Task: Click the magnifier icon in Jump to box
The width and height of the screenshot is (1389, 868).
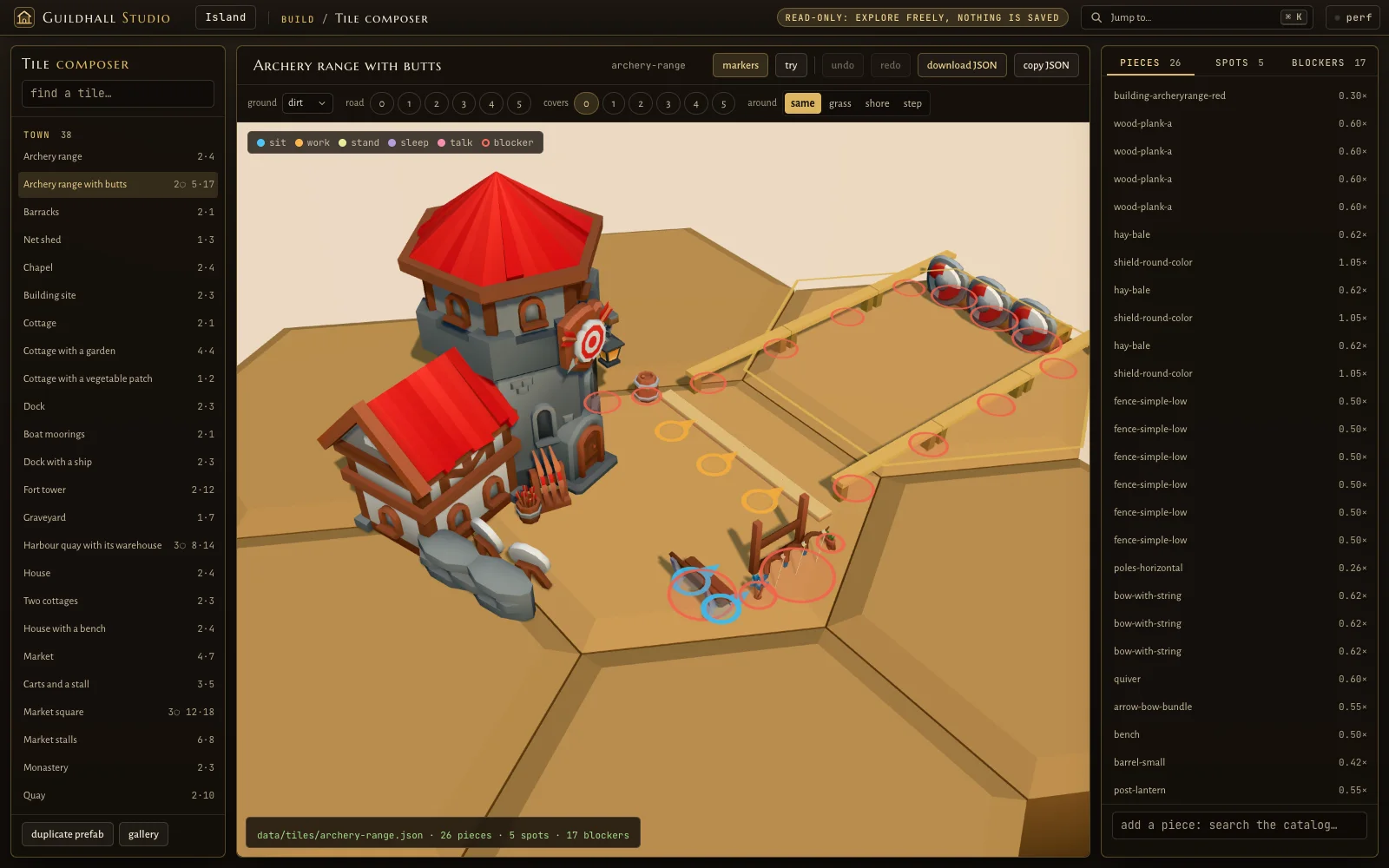Action: (1096, 17)
